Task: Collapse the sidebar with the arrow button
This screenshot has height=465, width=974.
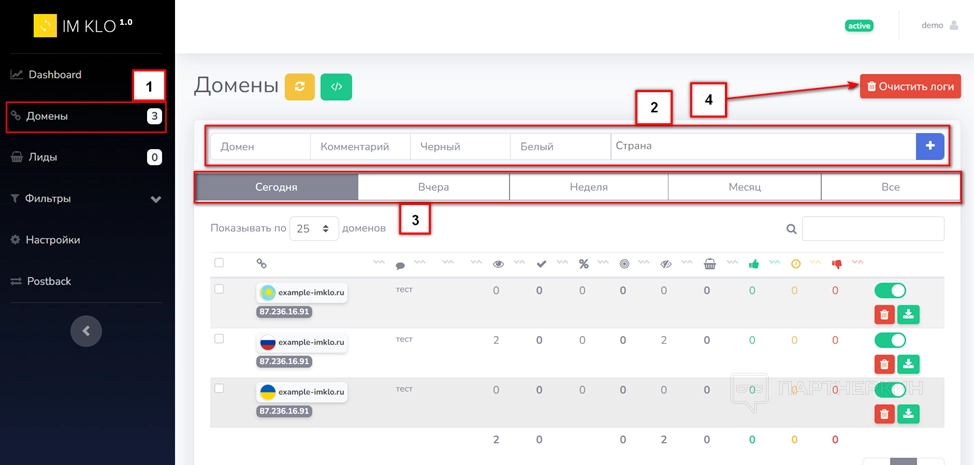Action: 86,331
